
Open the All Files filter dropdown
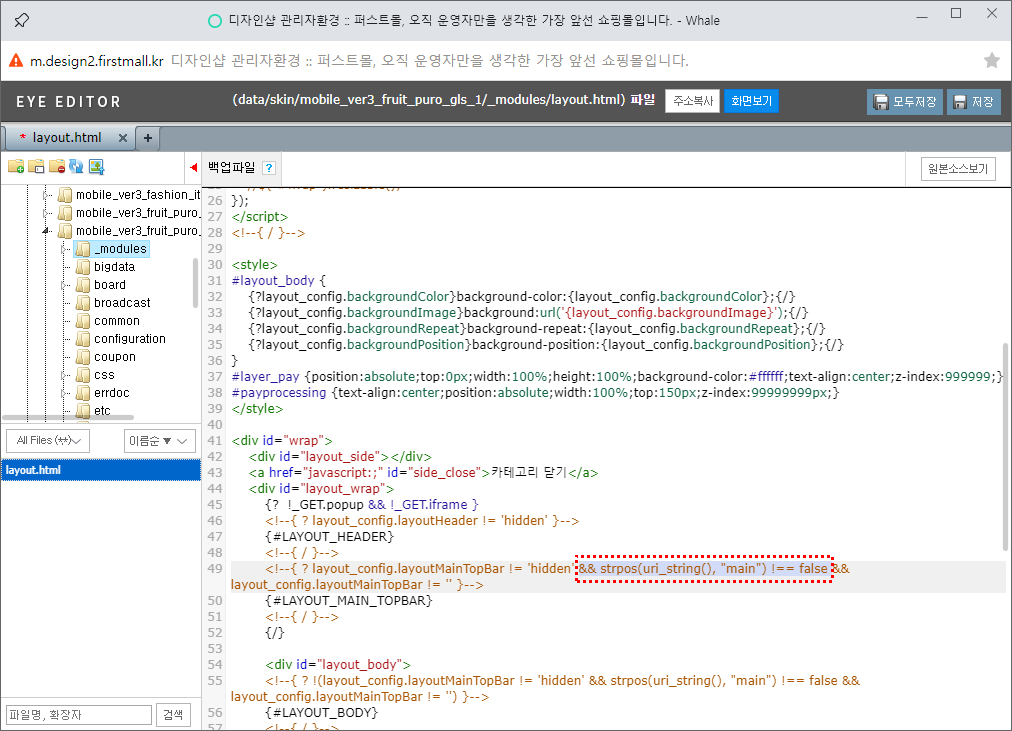tap(48, 441)
